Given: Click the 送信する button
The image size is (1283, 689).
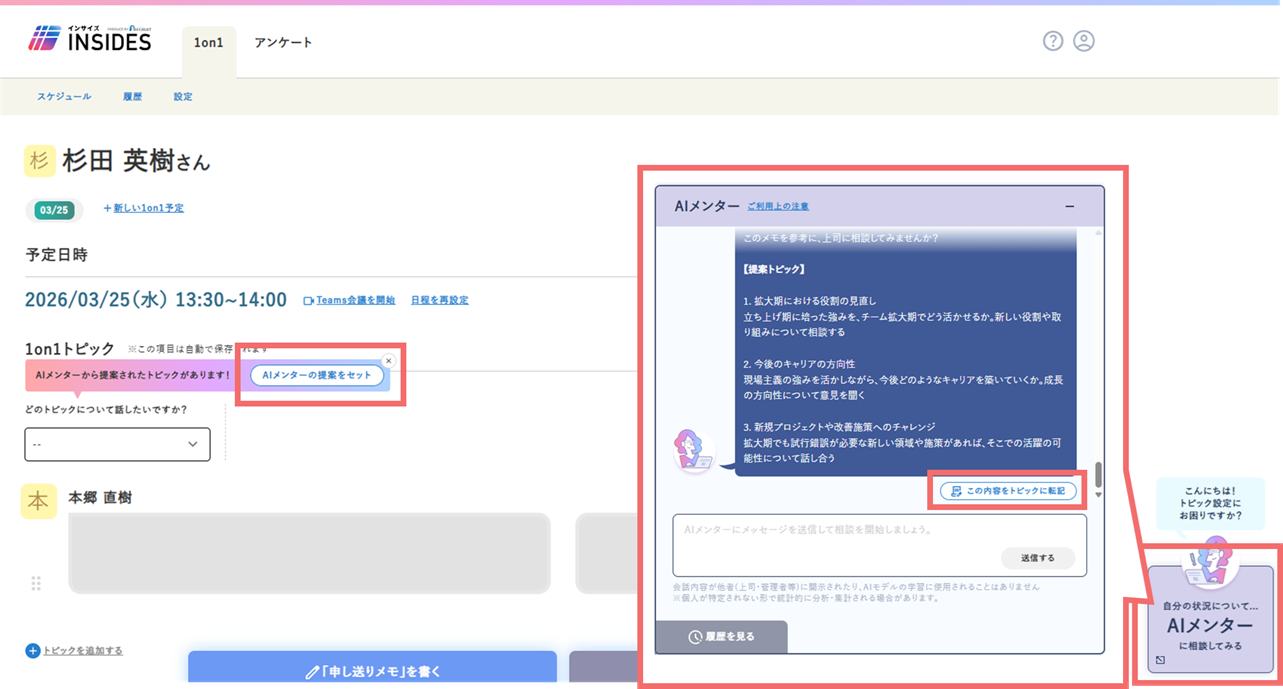Looking at the screenshot, I should 1038,558.
